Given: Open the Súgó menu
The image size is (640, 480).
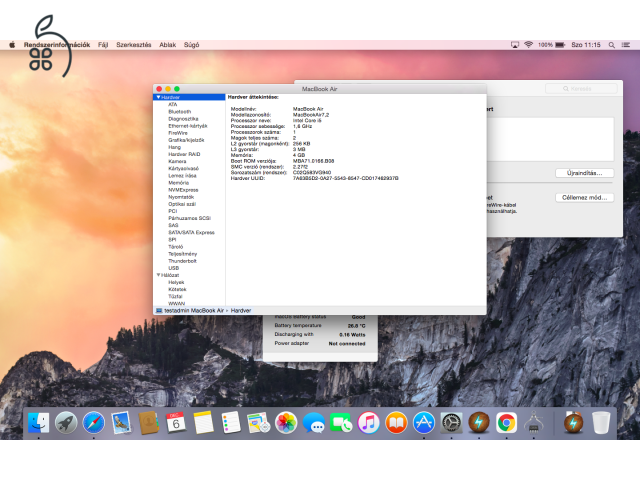Looking at the screenshot, I should pos(191,45).
